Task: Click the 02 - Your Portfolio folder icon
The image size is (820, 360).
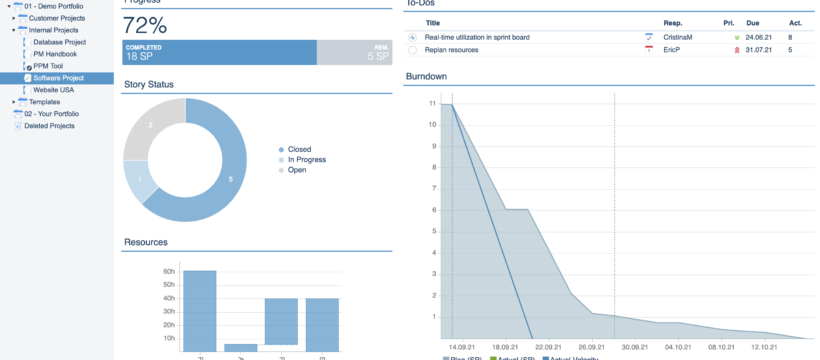Action: click(x=18, y=114)
